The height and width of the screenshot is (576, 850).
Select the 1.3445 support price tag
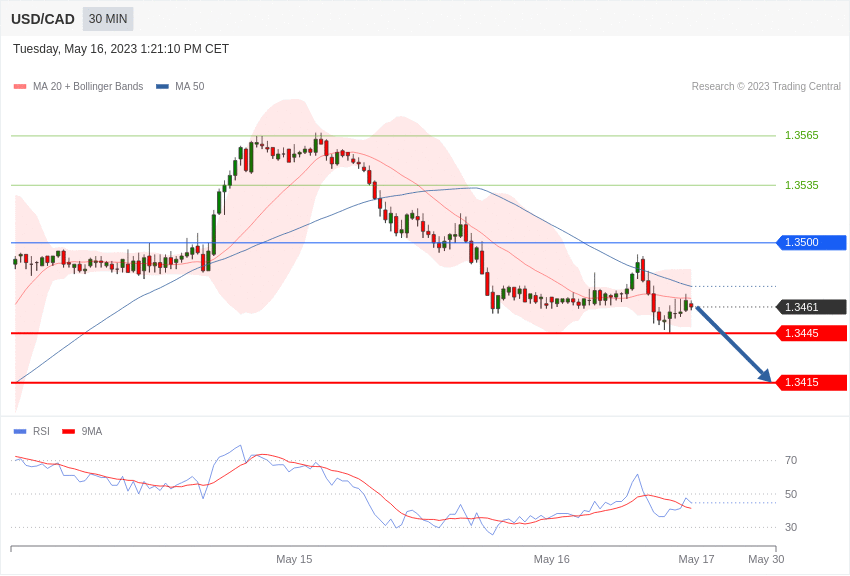click(812, 333)
